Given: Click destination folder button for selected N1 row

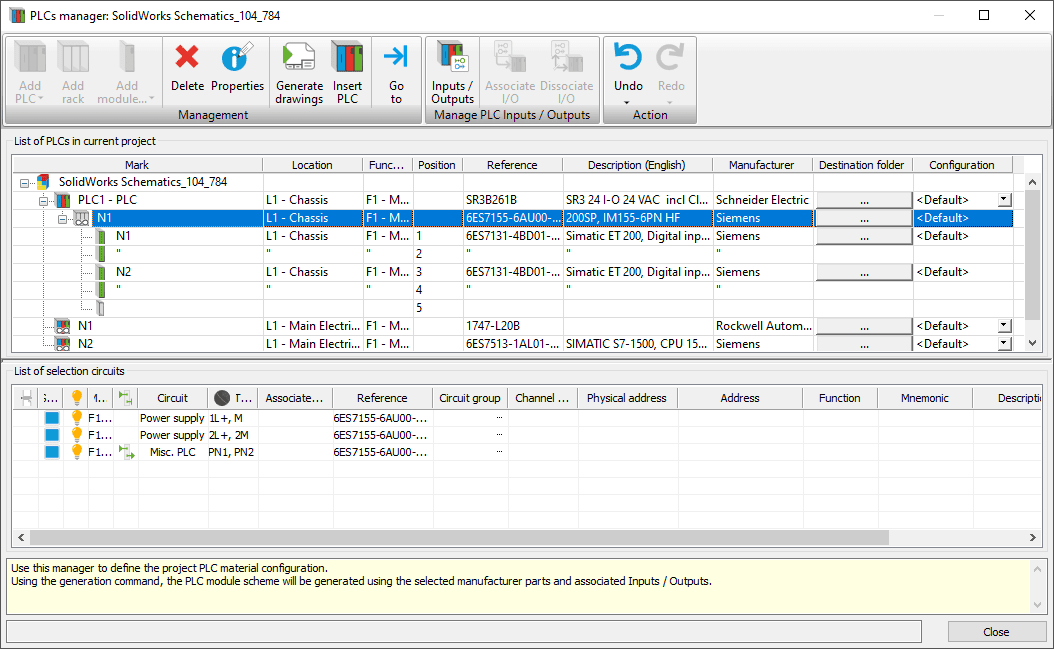Looking at the screenshot, I should click(864, 219).
